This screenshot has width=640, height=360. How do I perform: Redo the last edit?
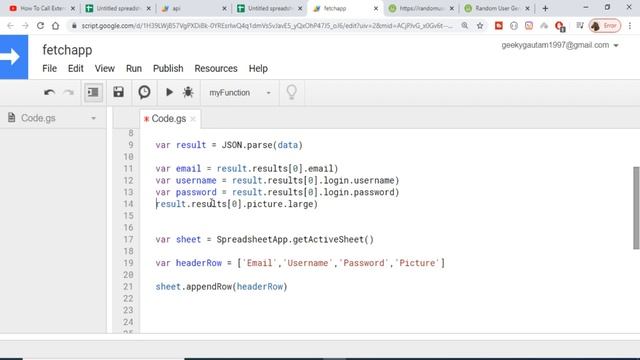[x=68, y=93]
